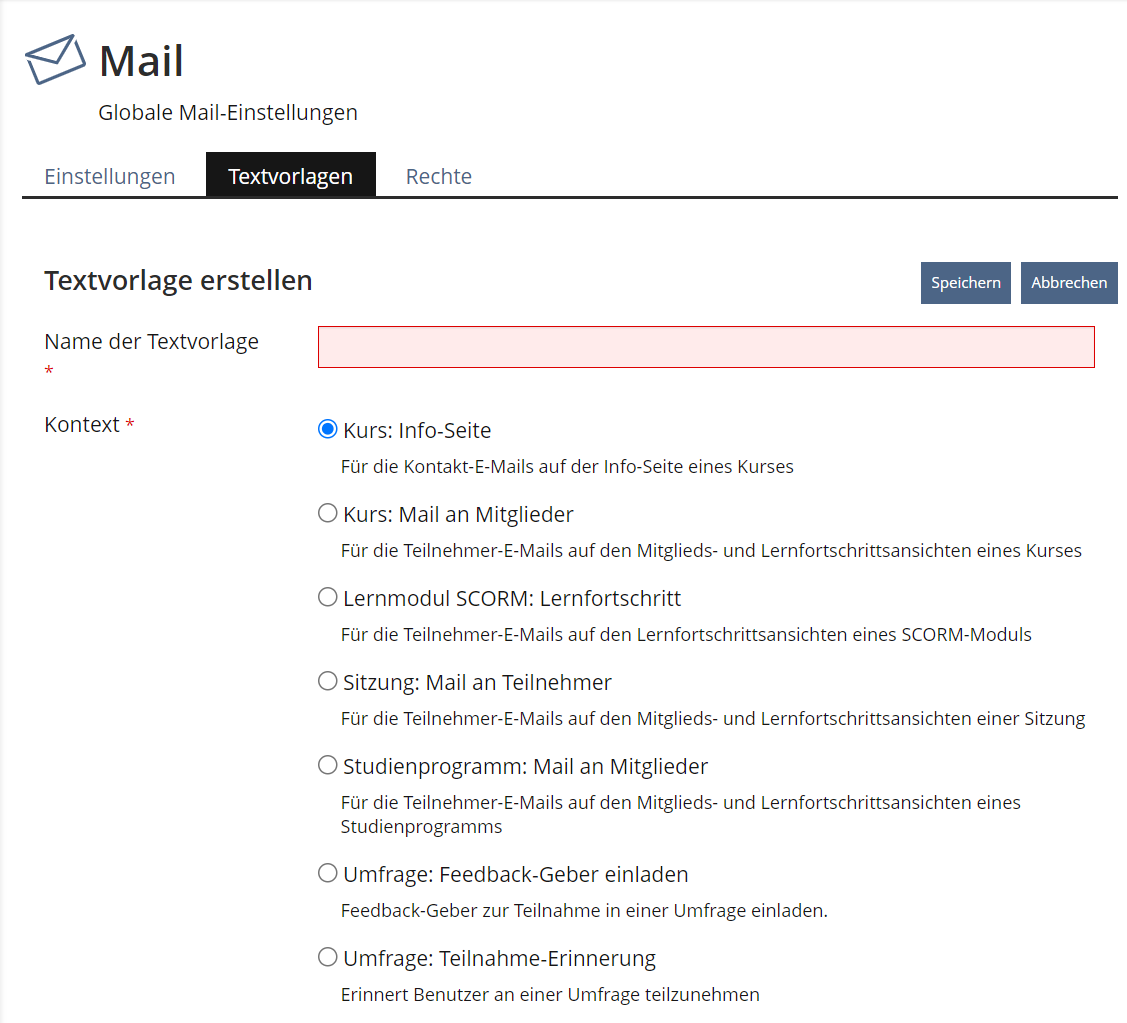Cancel with the Abbrechen button
1127x1023 pixels.
tap(1068, 283)
